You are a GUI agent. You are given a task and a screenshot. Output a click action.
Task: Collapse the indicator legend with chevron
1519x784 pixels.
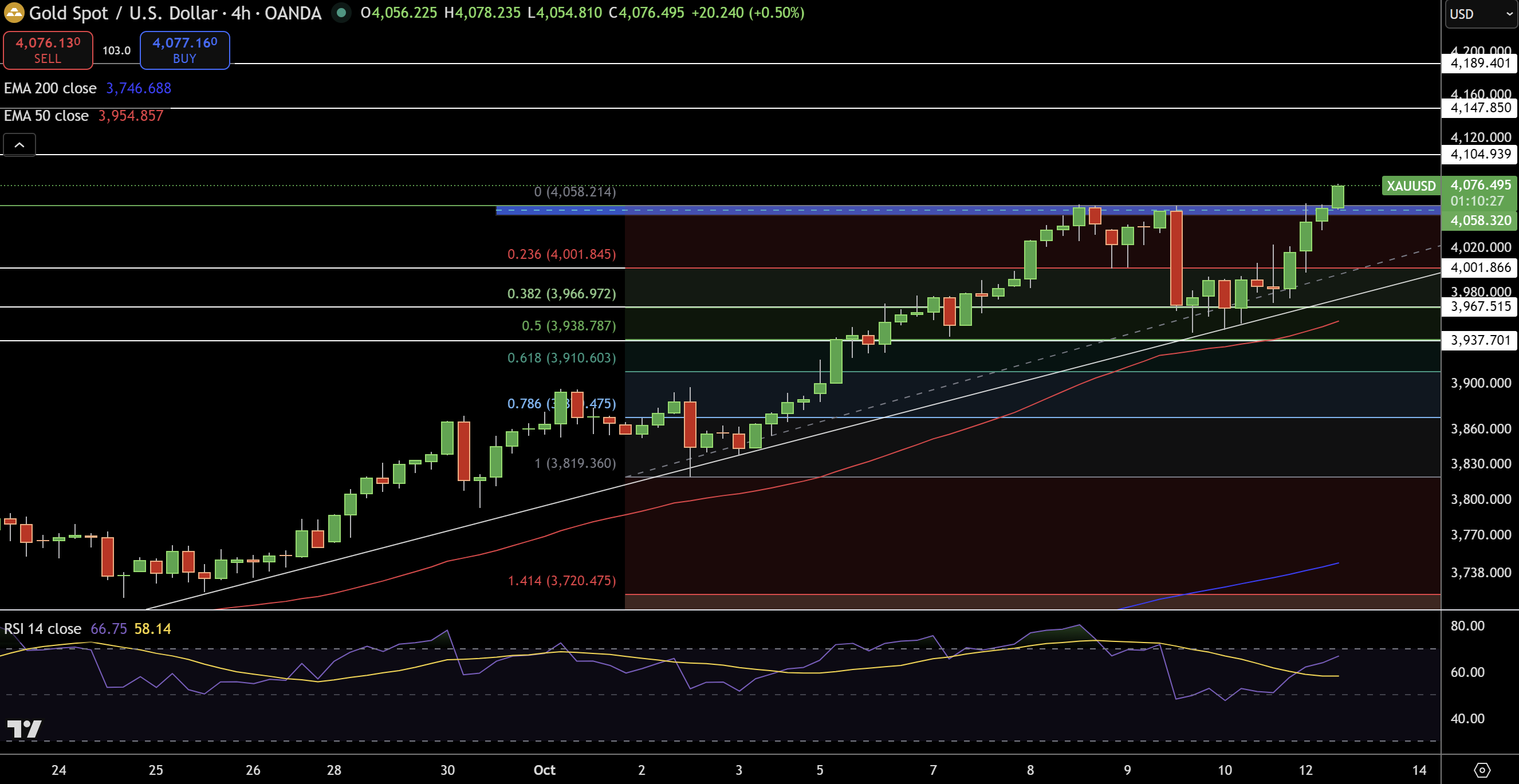pyautogui.click(x=19, y=144)
